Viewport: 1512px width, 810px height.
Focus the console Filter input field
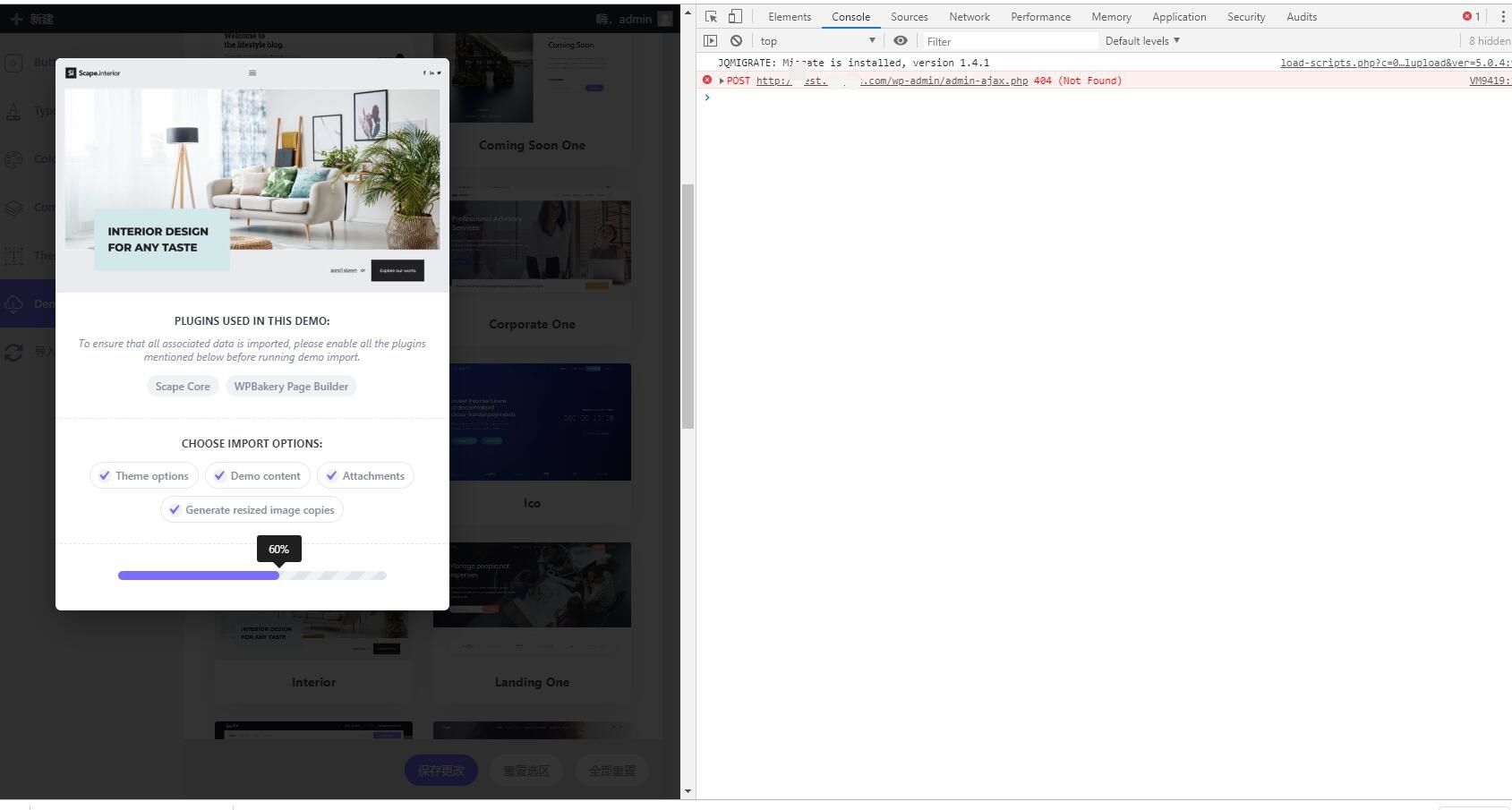click(1009, 41)
